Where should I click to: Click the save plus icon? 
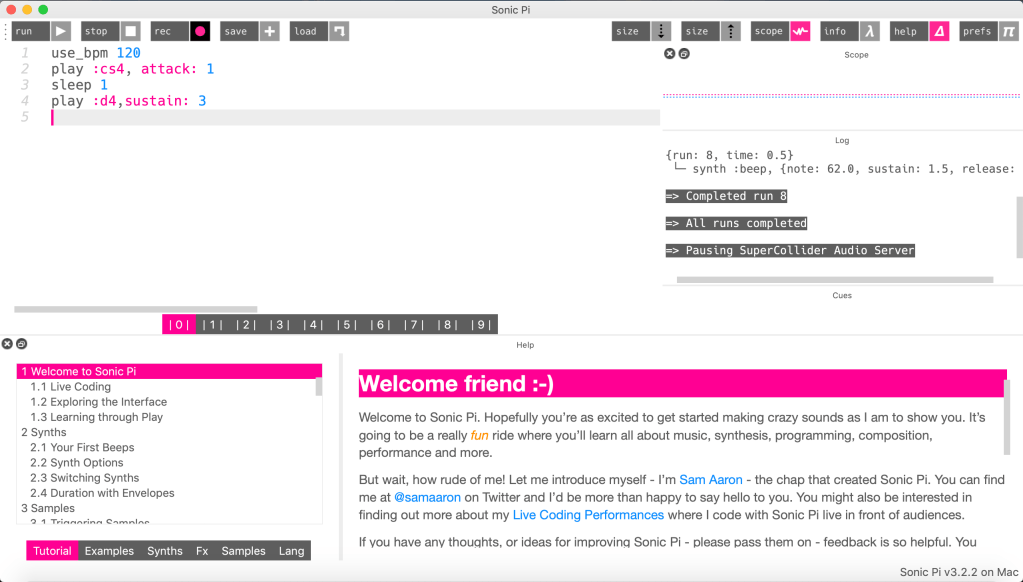269,31
